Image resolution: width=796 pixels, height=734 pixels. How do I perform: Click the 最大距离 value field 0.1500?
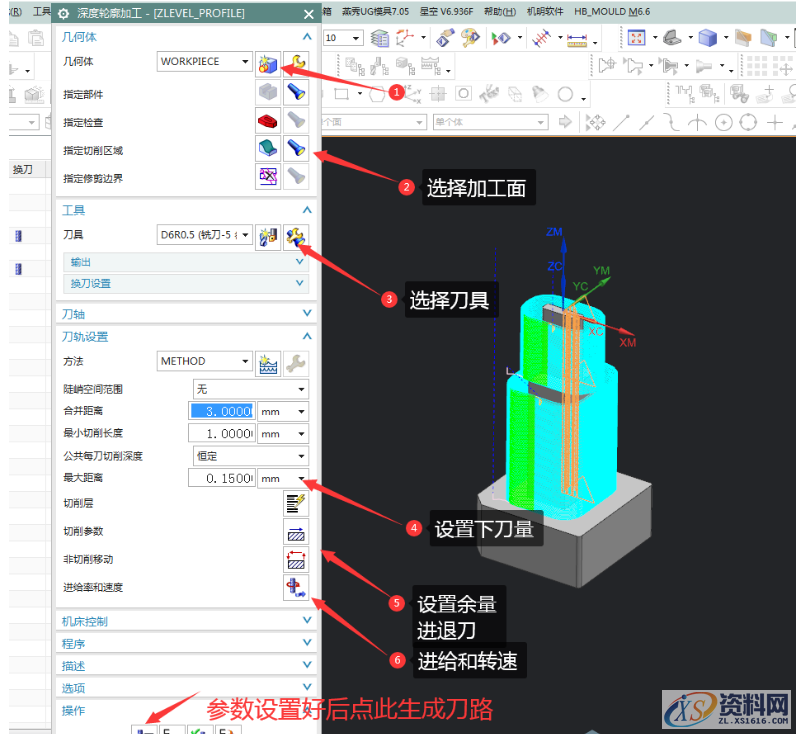221,478
